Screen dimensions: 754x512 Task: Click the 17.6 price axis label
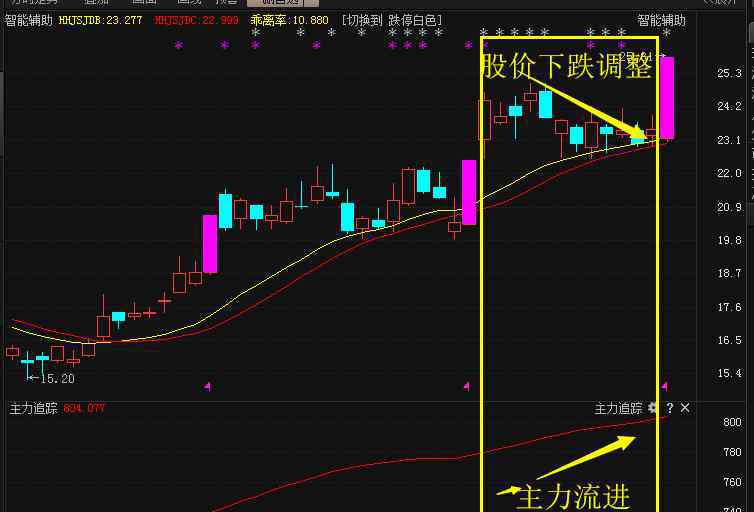pos(729,307)
